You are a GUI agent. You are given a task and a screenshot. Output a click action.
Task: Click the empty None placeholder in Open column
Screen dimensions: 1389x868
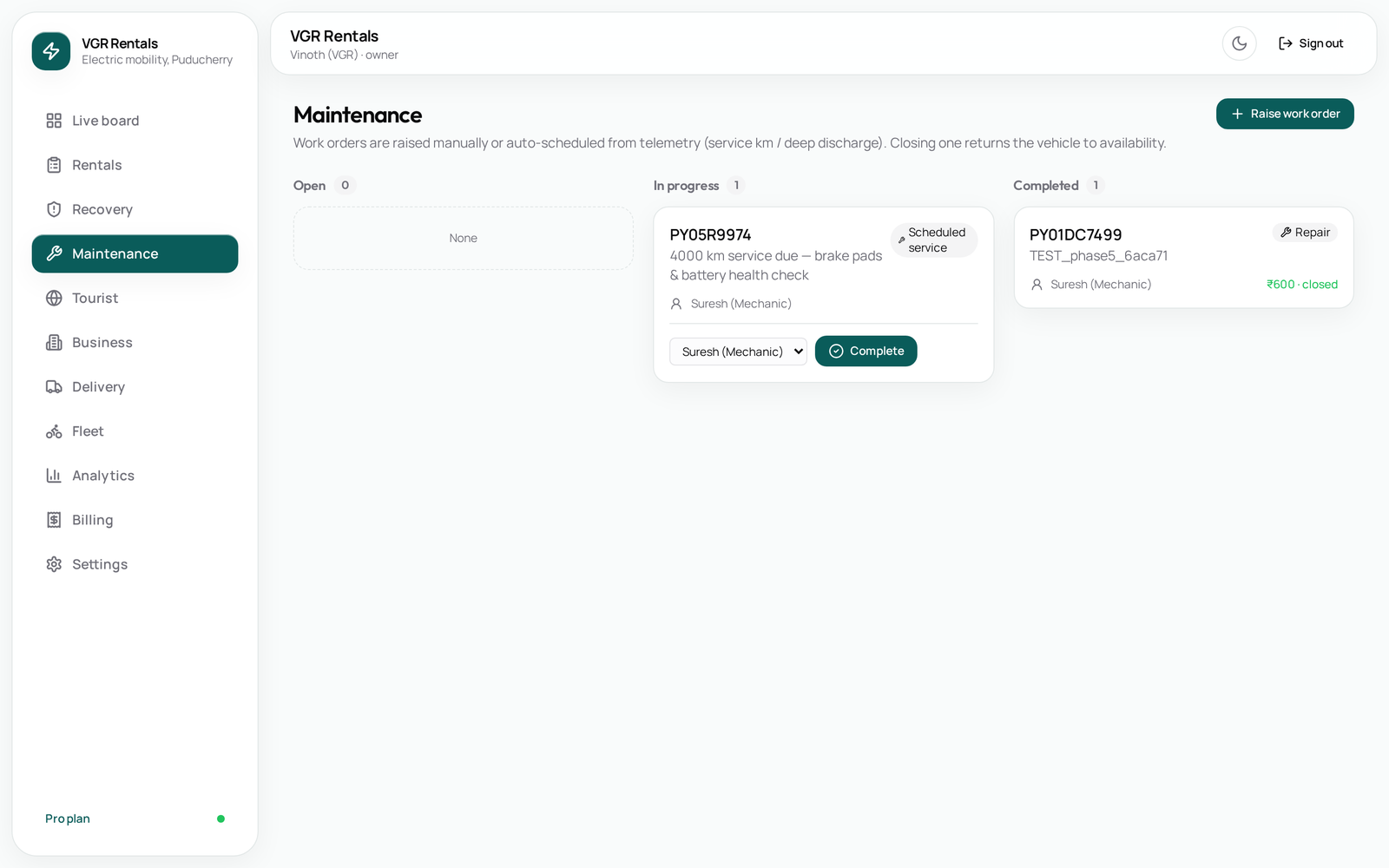[464, 238]
